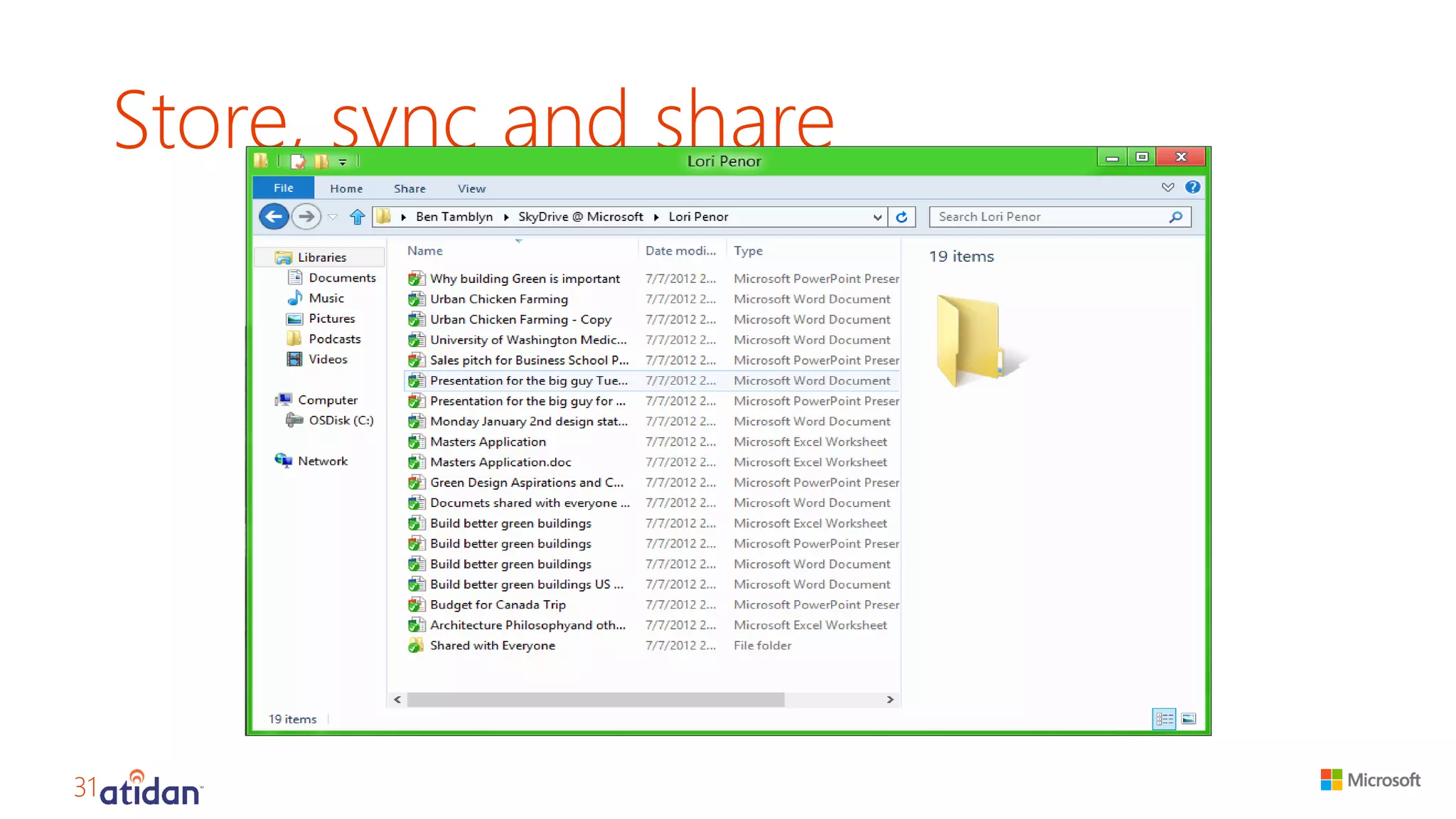
Task: Select Documets shared with everyone ...
Action: point(530,503)
